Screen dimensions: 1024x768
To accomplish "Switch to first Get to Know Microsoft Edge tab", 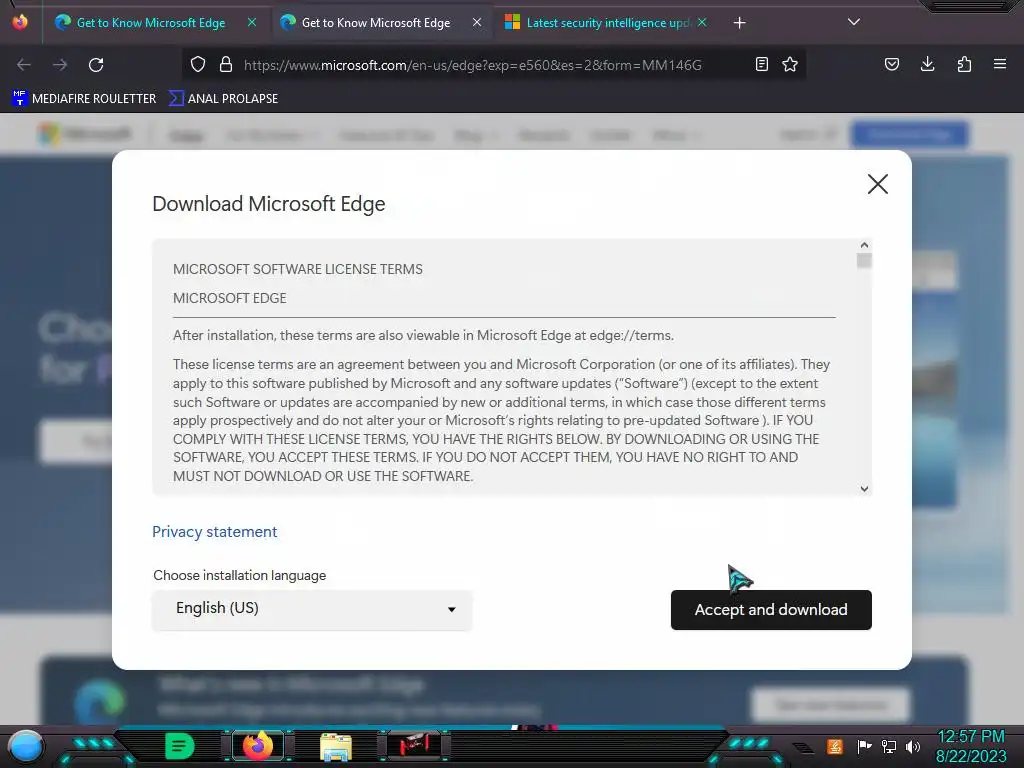I will 150,23.
